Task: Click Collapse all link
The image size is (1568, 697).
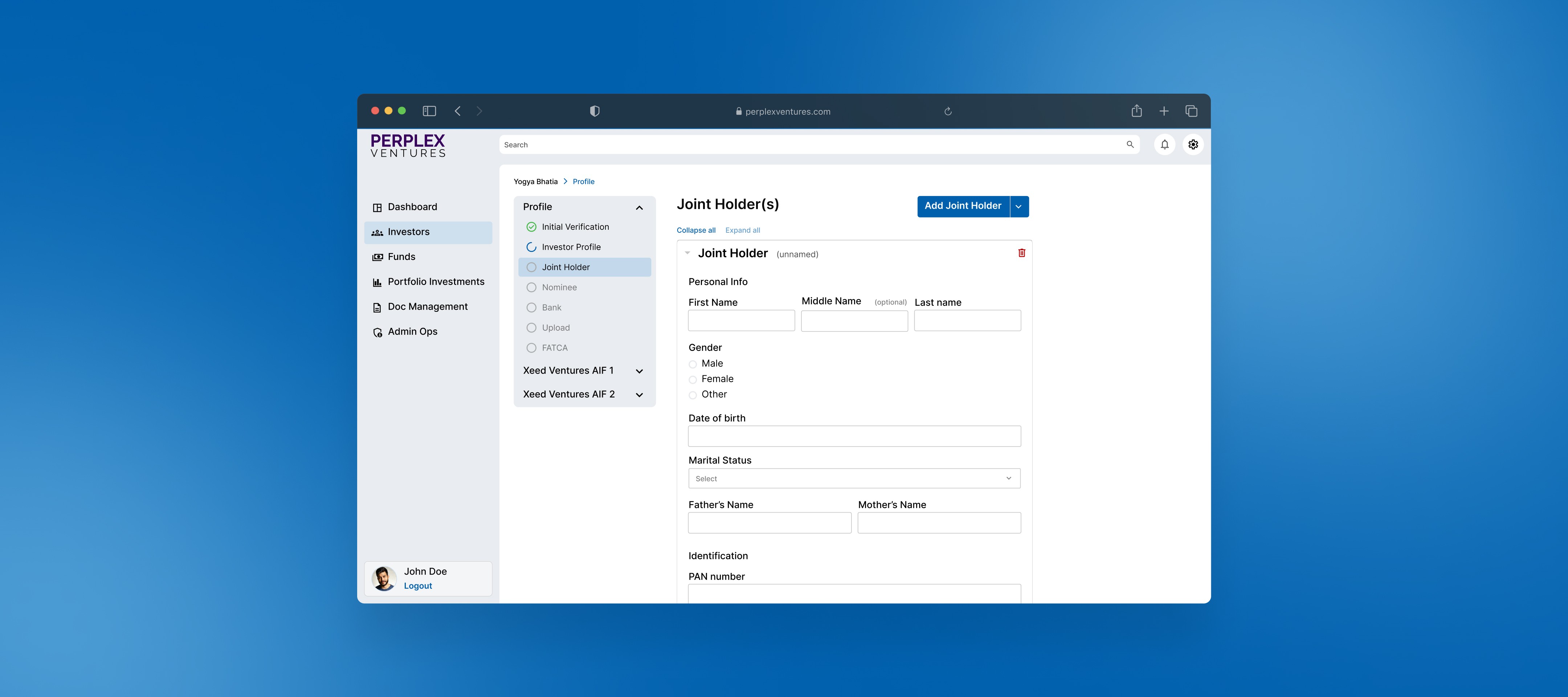Action: tap(696, 230)
